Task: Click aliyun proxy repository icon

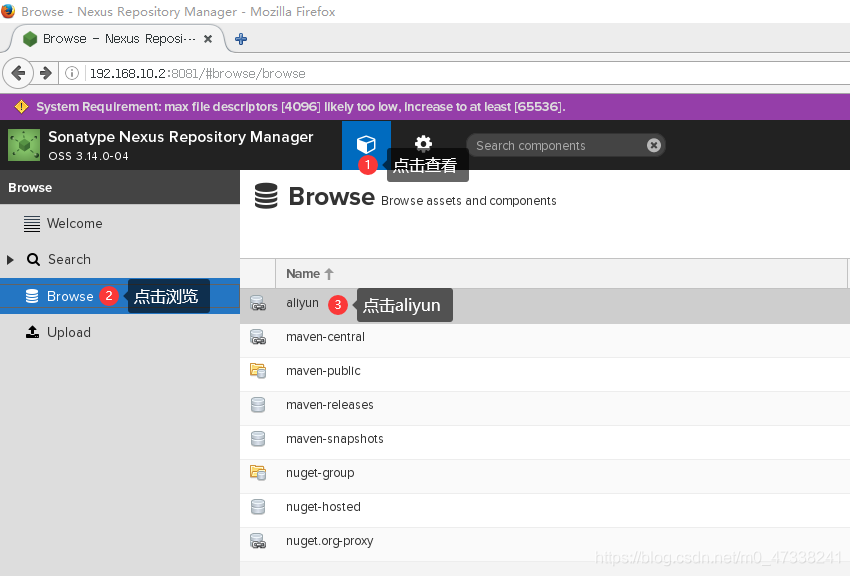Action: coord(258,303)
